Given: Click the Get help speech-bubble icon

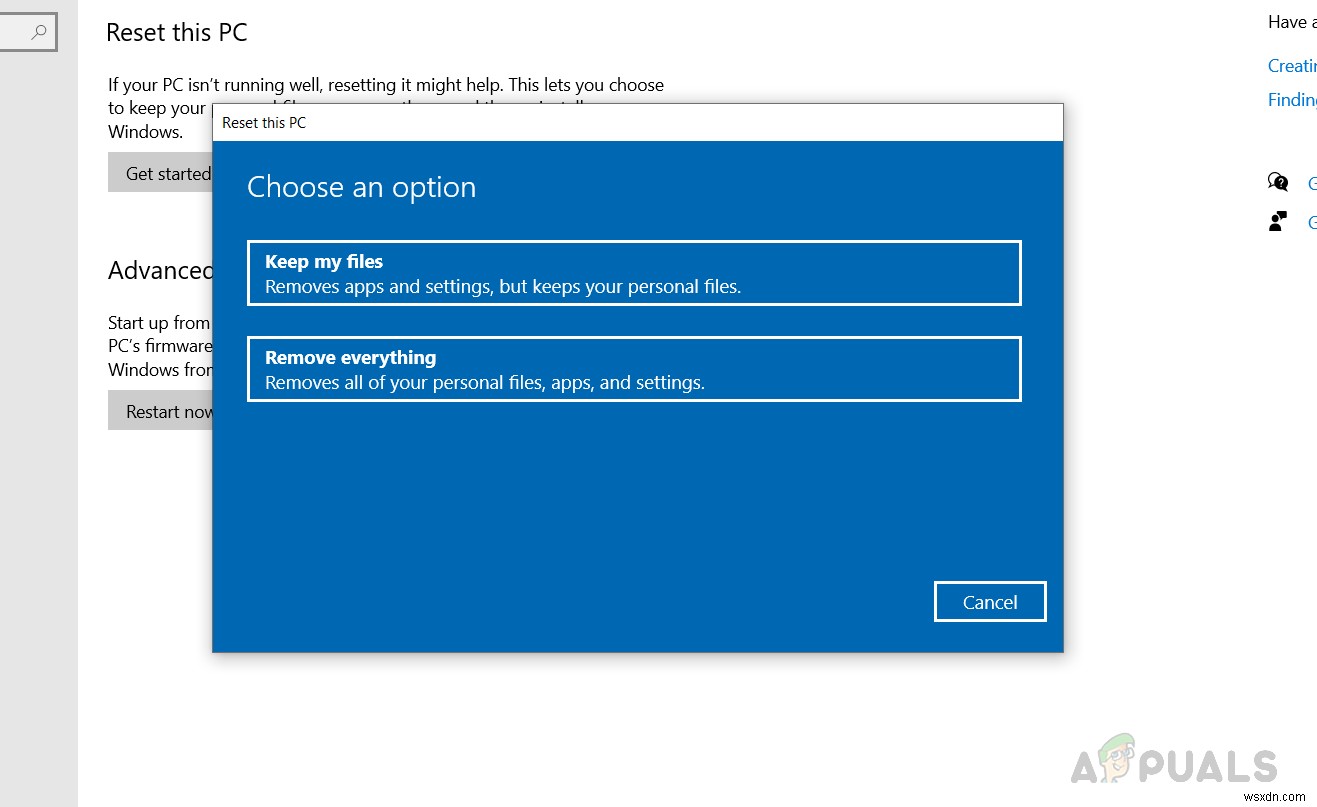Looking at the screenshot, I should click(x=1277, y=182).
